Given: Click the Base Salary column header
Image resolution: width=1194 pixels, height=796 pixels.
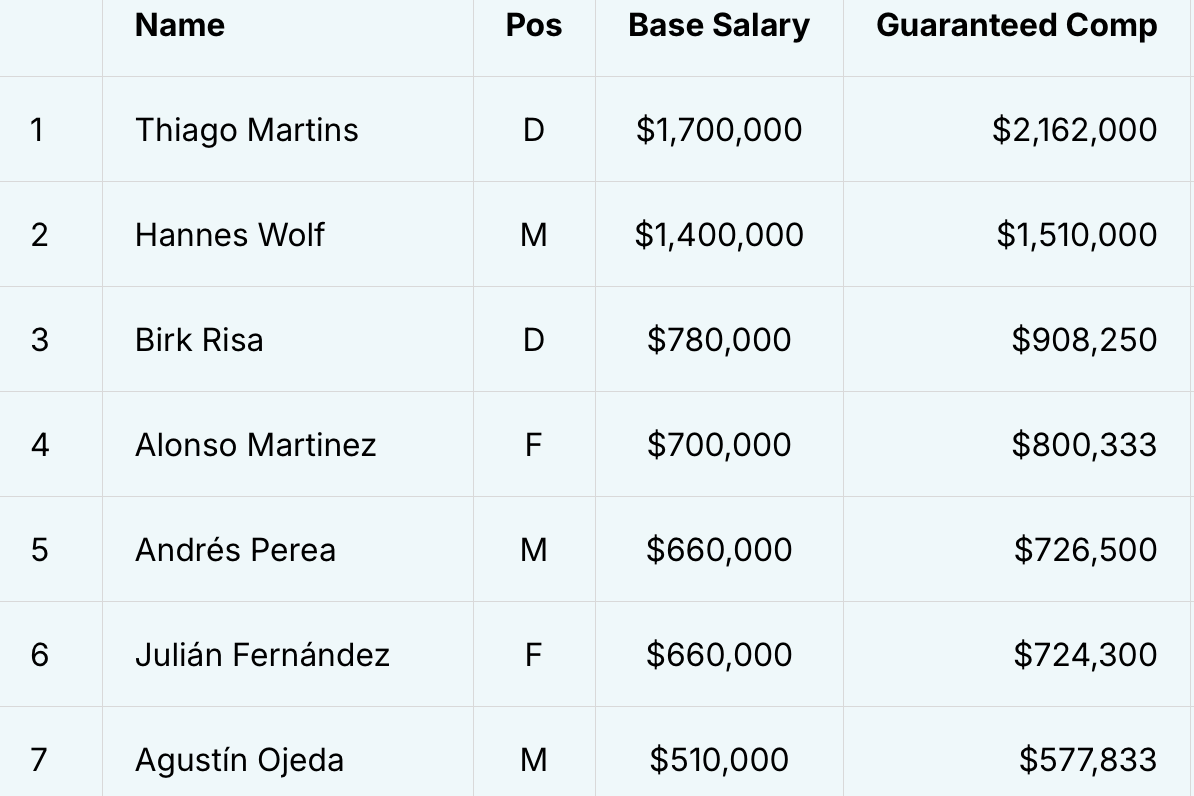Looking at the screenshot, I should [719, 26].
